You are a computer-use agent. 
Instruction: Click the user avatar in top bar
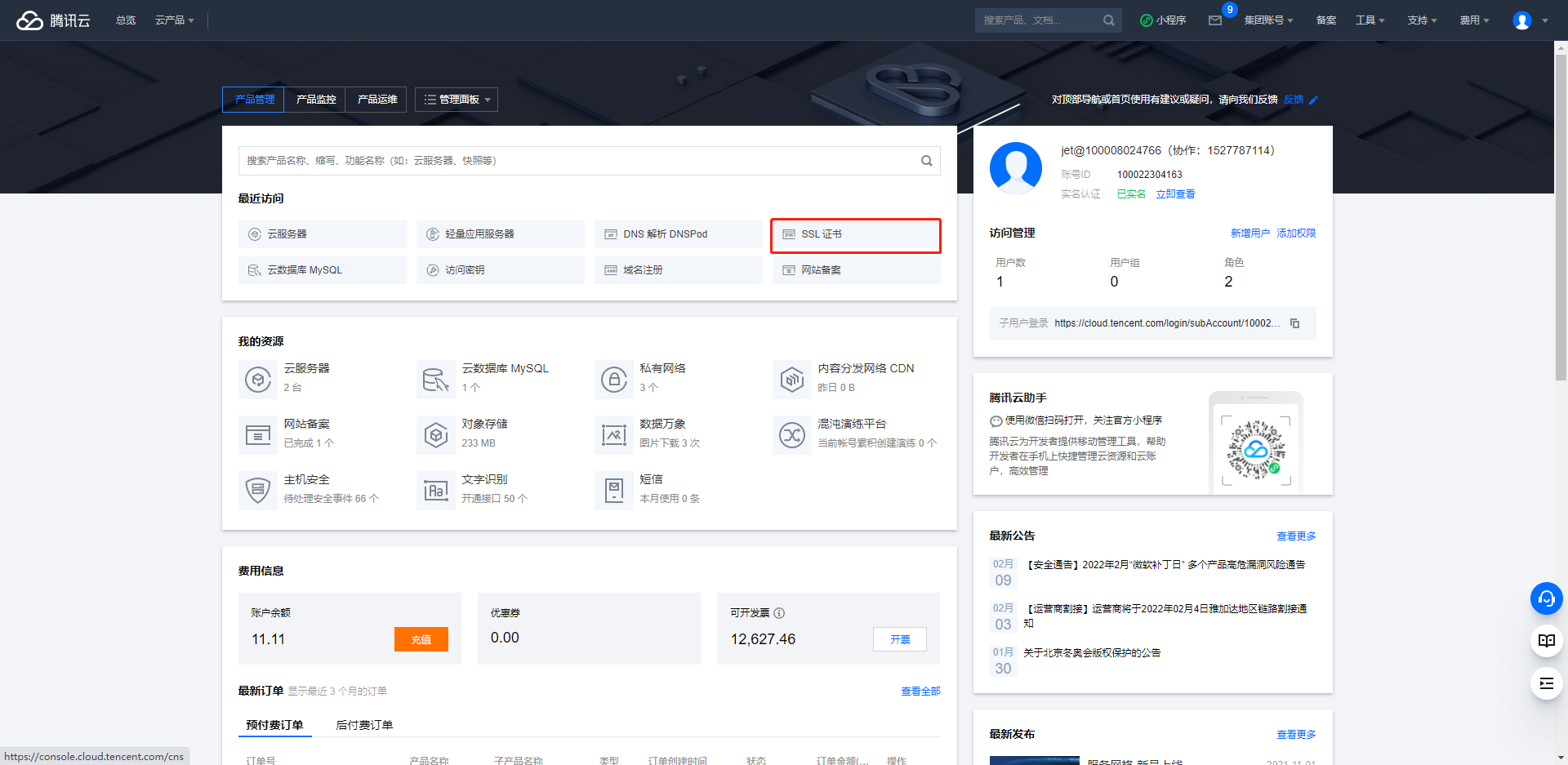[x=1521, y=20]
